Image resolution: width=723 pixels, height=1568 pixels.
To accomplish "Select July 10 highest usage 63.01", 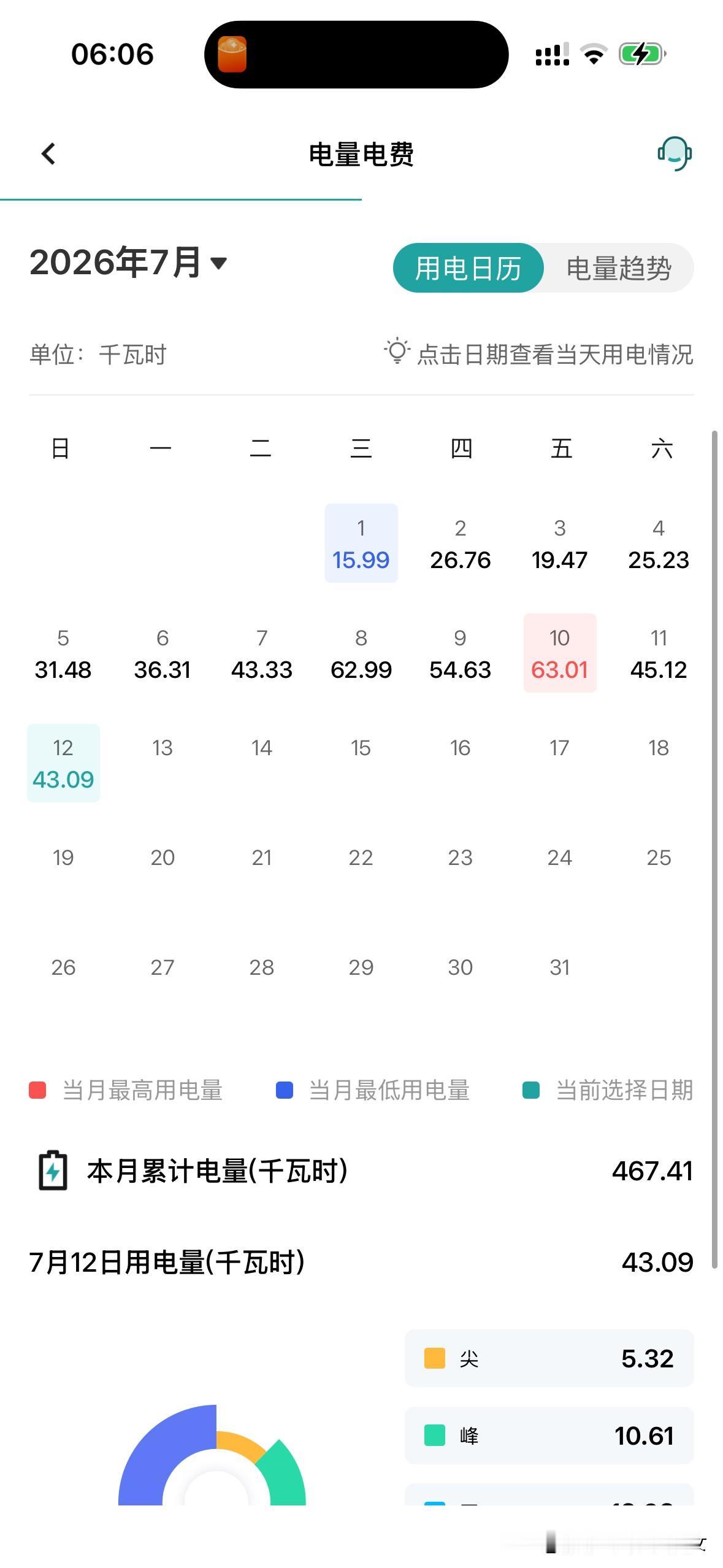I will [560, 653].
